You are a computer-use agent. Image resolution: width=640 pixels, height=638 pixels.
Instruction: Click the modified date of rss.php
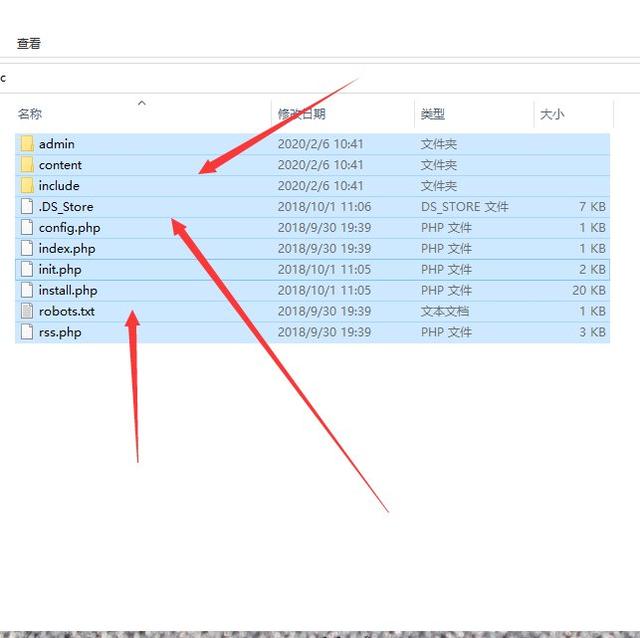coord(324,332)
